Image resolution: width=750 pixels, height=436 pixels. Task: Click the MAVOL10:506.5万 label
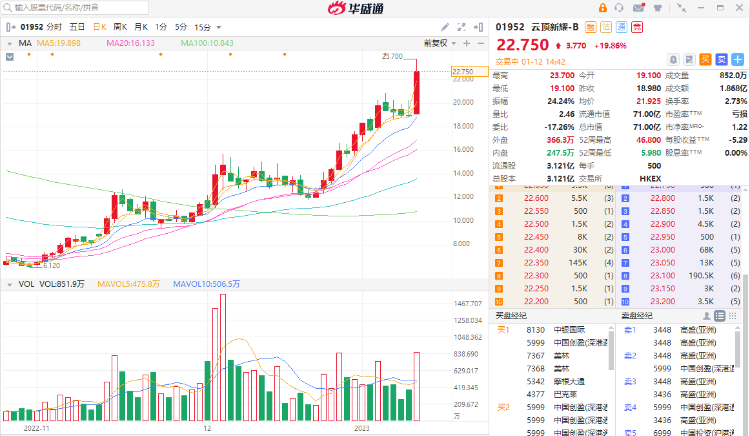coord(207,284)
